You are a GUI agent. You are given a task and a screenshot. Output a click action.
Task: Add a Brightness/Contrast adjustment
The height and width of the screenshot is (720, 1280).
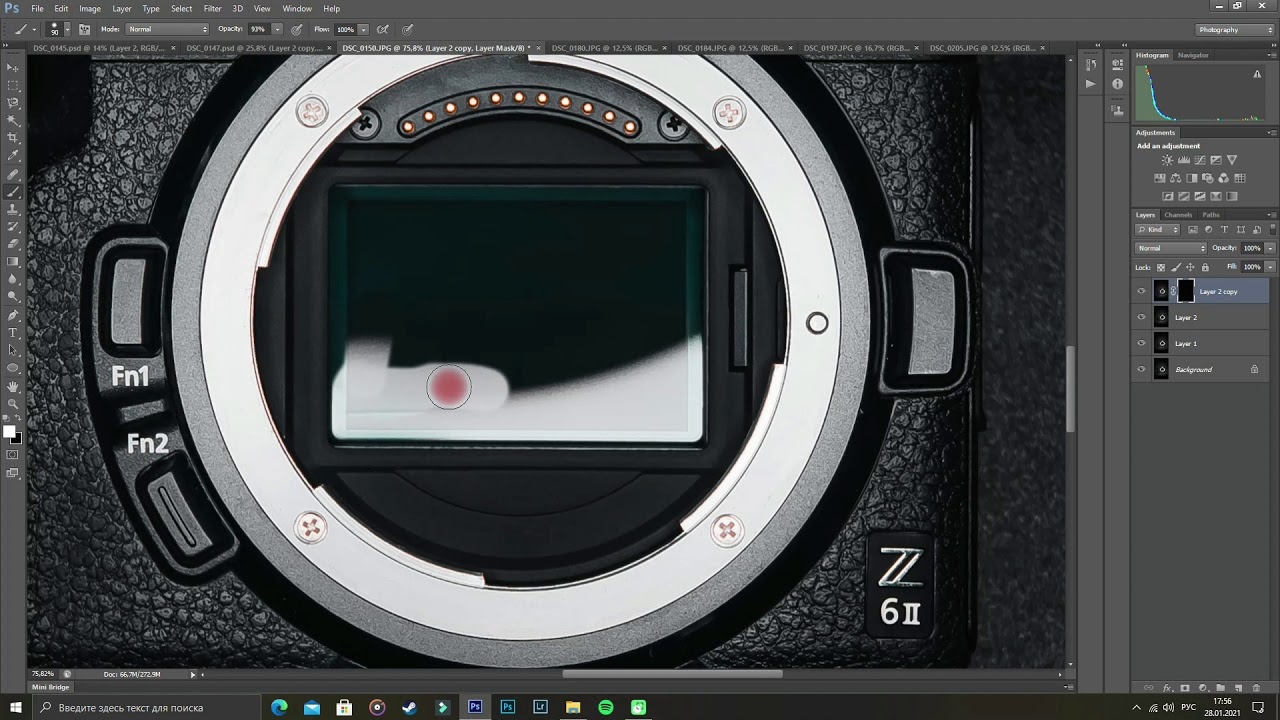click(x=1167, y=160)
